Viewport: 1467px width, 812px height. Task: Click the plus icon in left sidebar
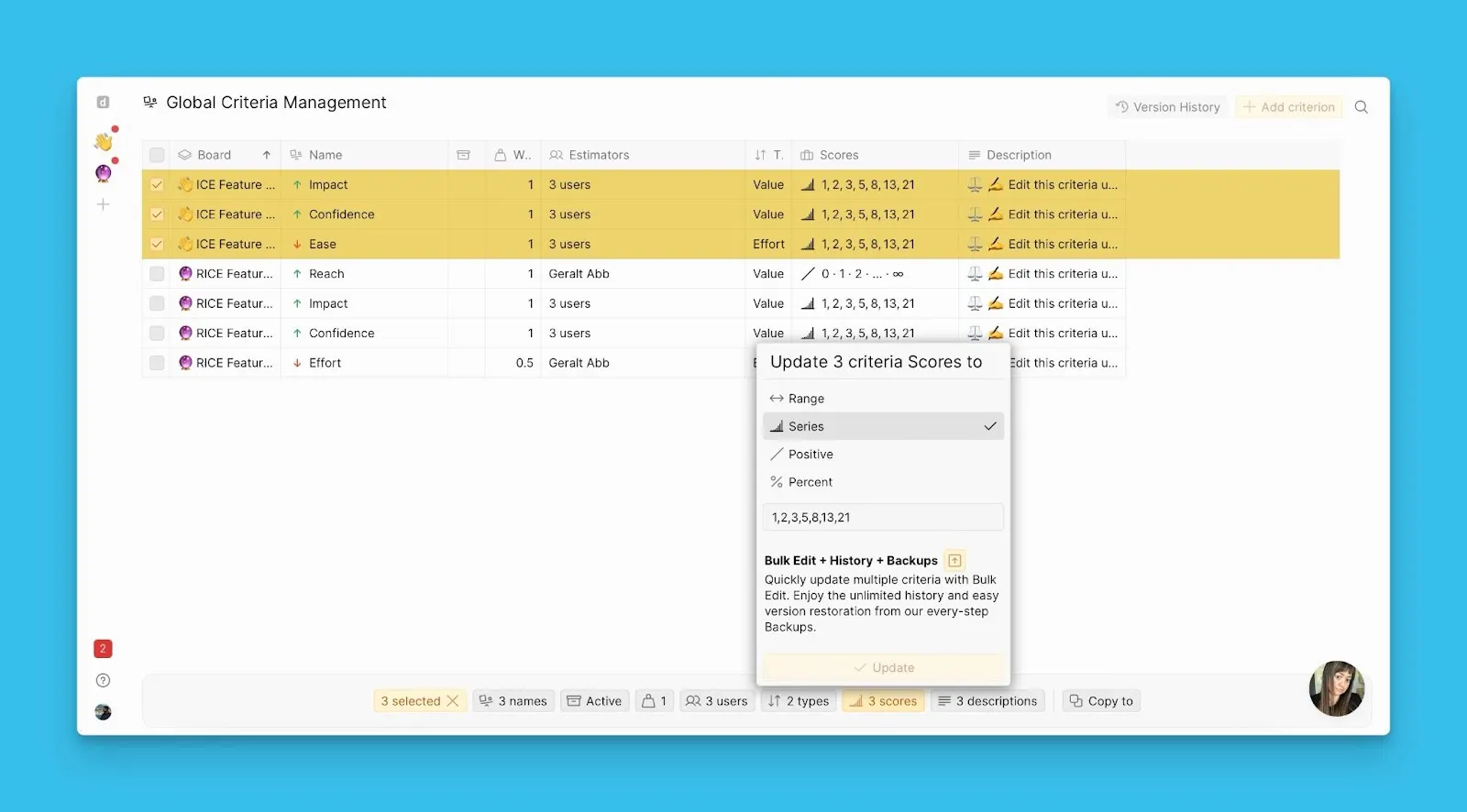pyautogui.click(x=103, y=204)
